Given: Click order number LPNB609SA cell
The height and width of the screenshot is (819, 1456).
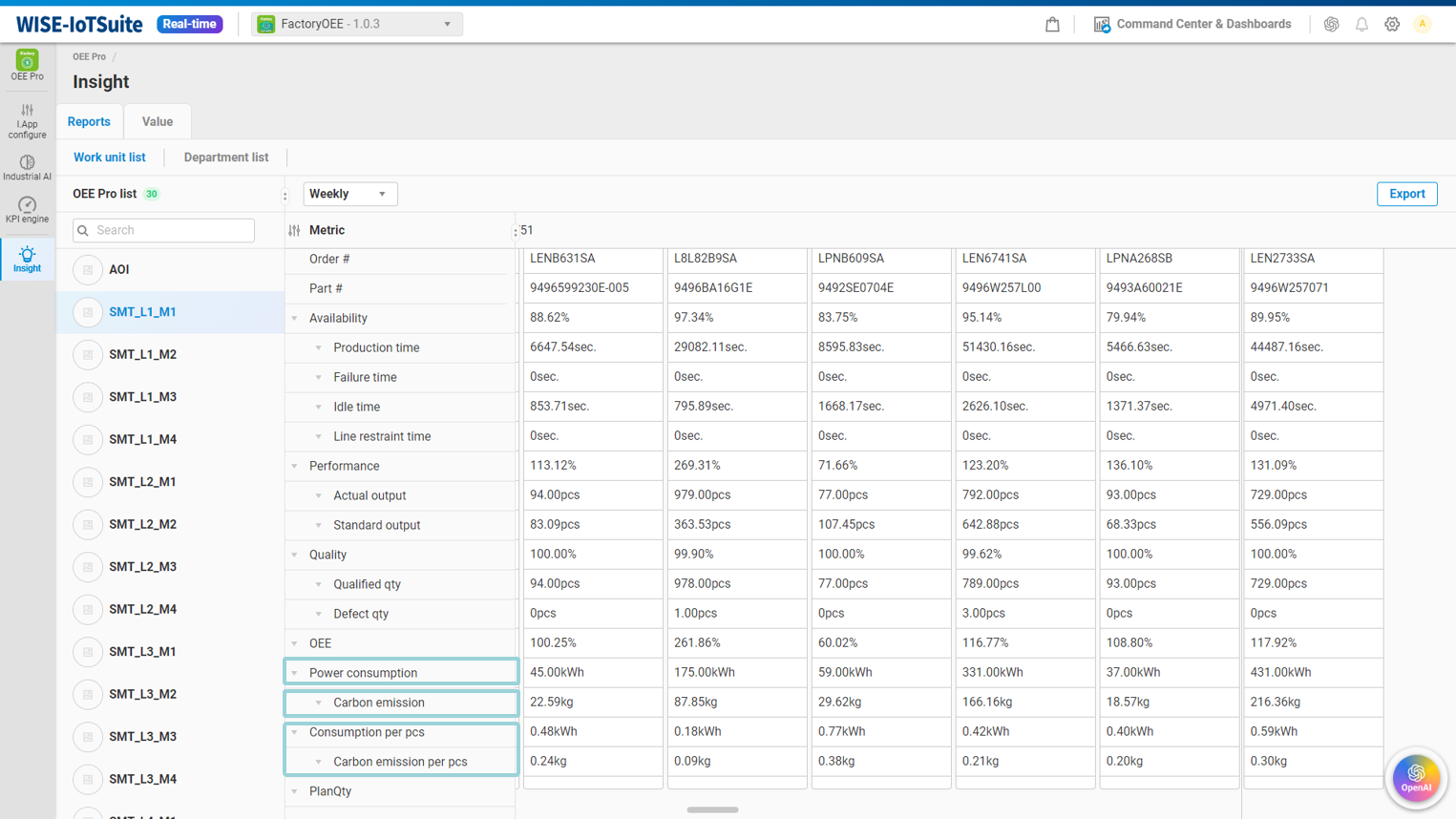Looking at the screenshot, I should 881,259.
